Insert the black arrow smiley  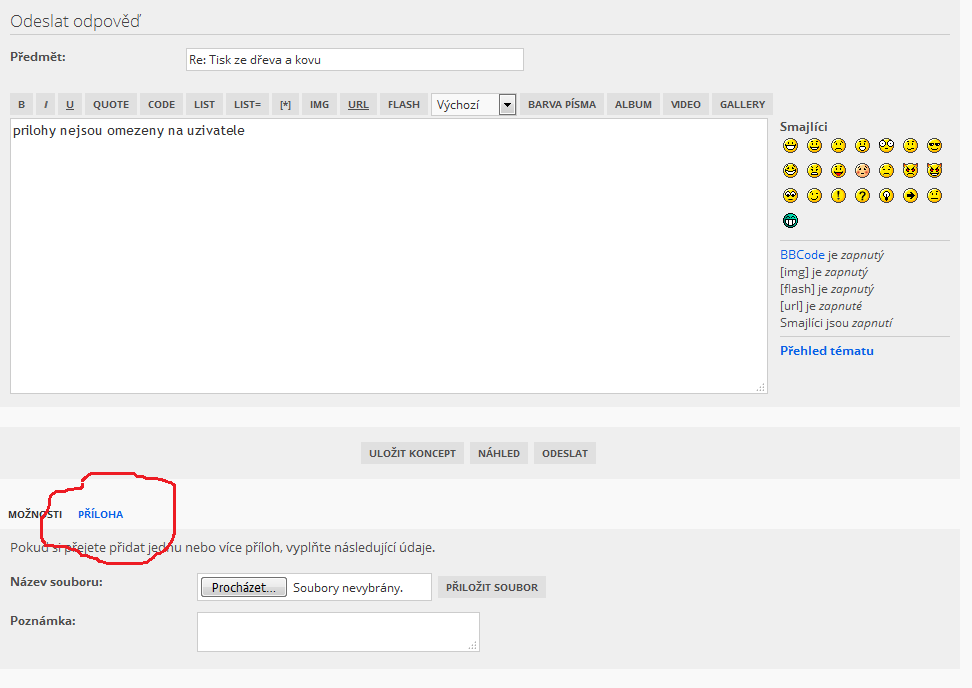pyautogui.click(x=910, y=196)
